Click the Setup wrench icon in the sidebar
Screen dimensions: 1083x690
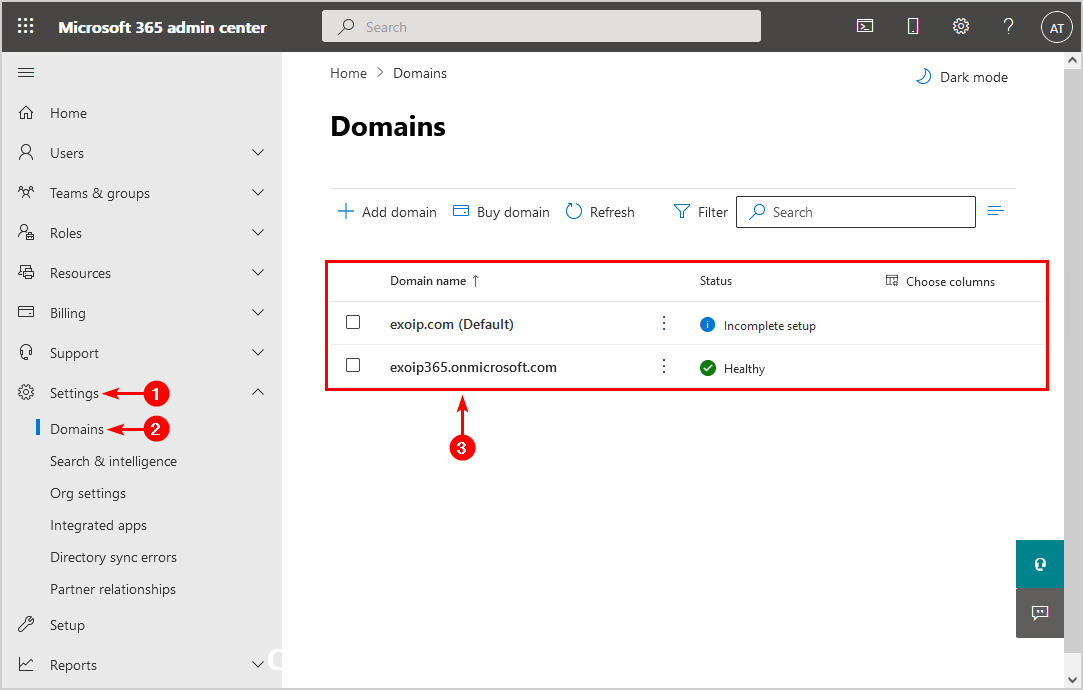click(26, 624)
